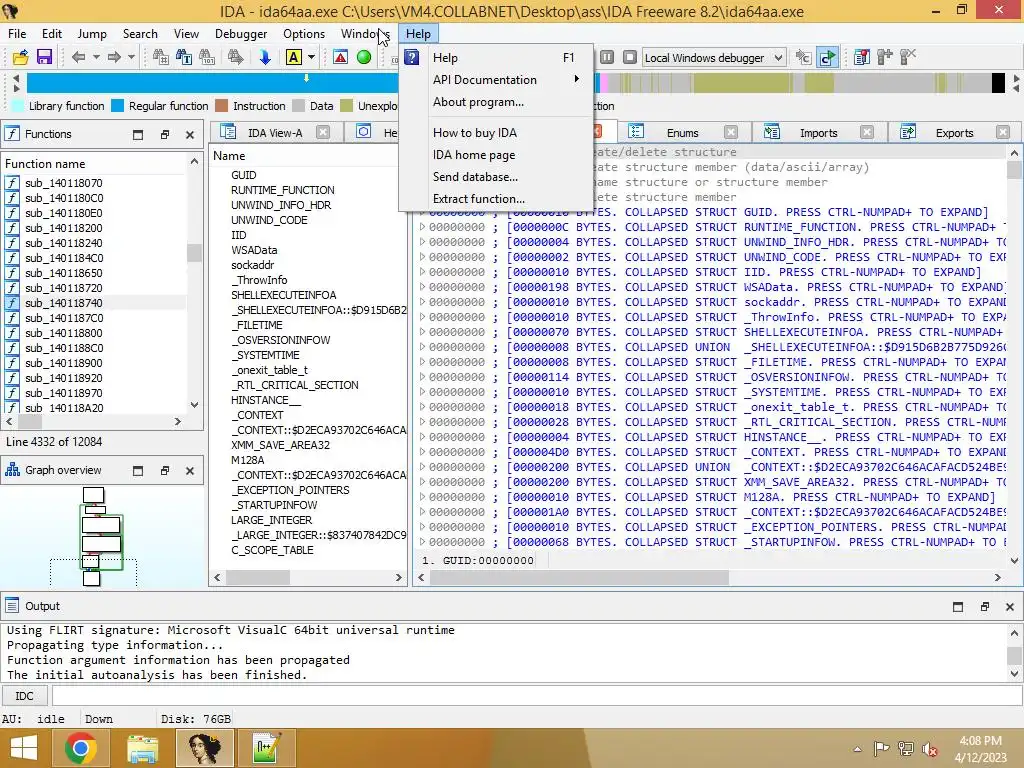Click the immediate value search binoculars icon

coord(161,57)
